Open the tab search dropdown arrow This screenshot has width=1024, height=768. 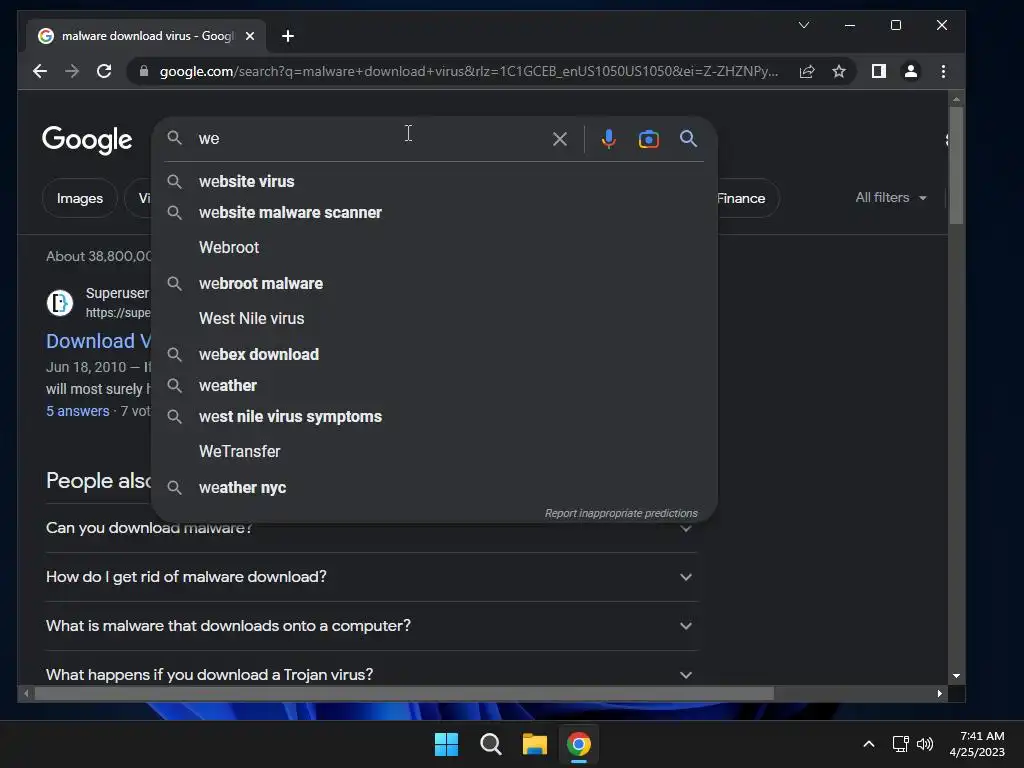click(804, 25)
